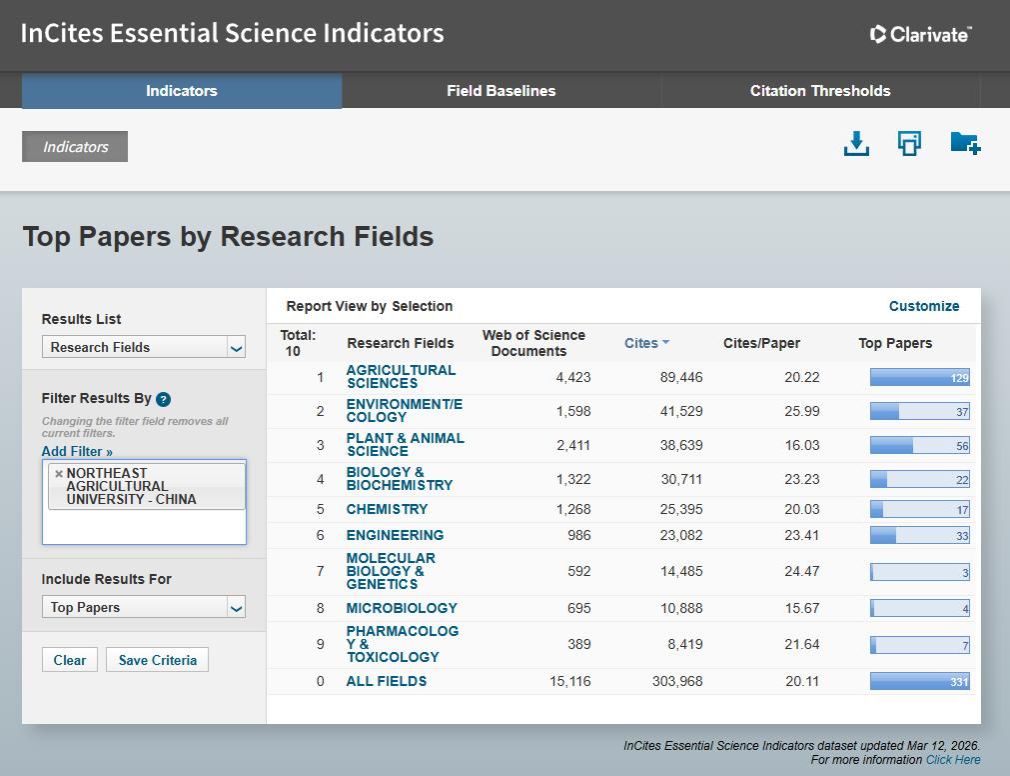This screenshot has height=776, width=1010.
Task: Open the Add Filter link
Action: pos(77,451)
